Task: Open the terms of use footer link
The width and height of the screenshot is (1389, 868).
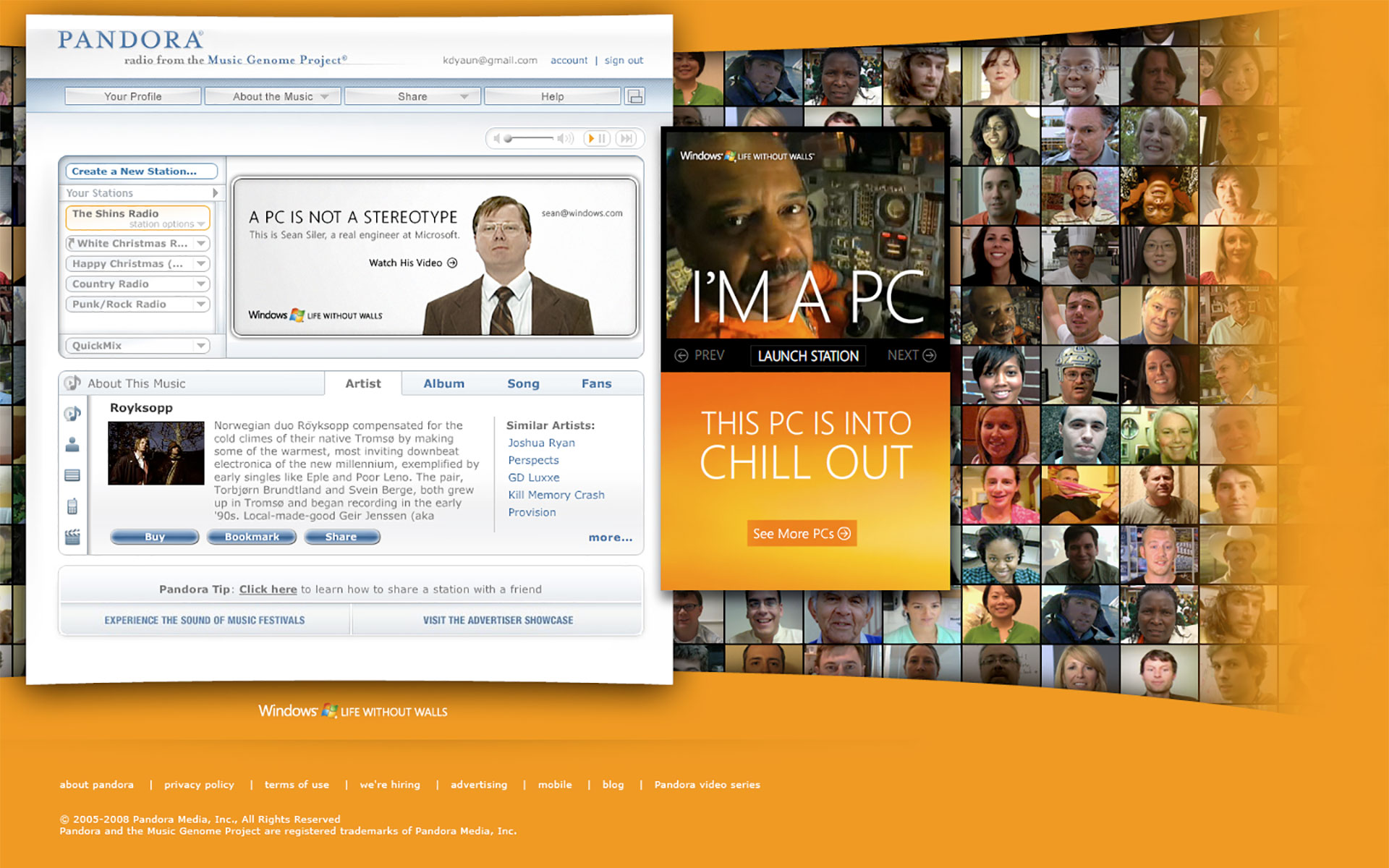Action: tap(297, 784)
